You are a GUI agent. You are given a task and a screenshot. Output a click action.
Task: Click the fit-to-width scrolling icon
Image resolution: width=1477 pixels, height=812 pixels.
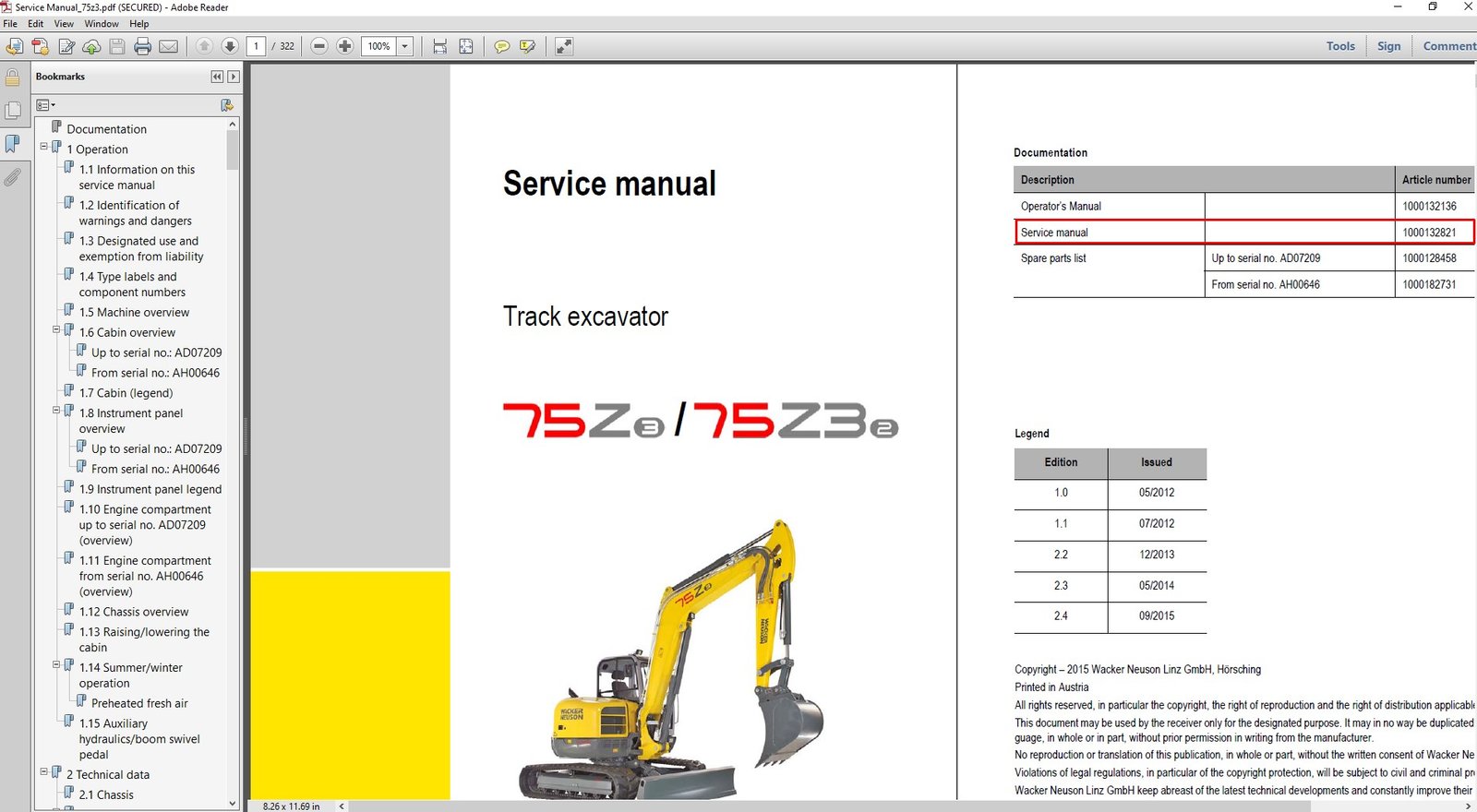pos(439,46)
